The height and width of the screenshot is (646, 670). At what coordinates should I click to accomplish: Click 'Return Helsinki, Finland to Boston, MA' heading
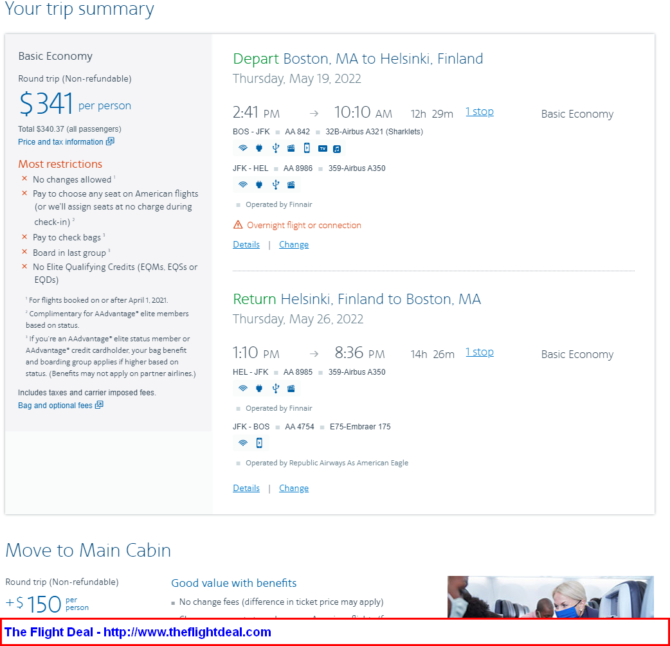point(357,299)
